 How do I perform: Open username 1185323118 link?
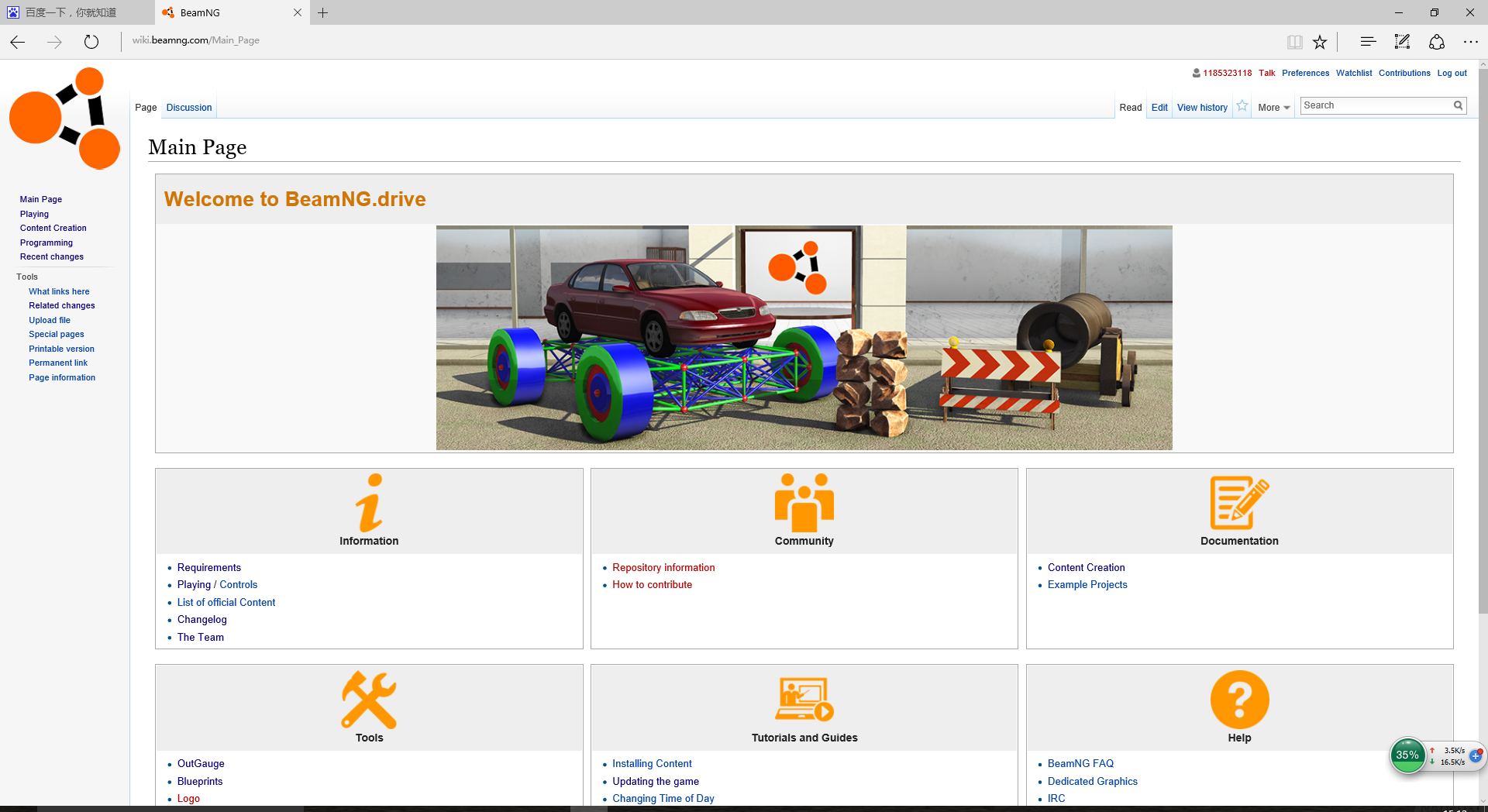coord(1227,73)
